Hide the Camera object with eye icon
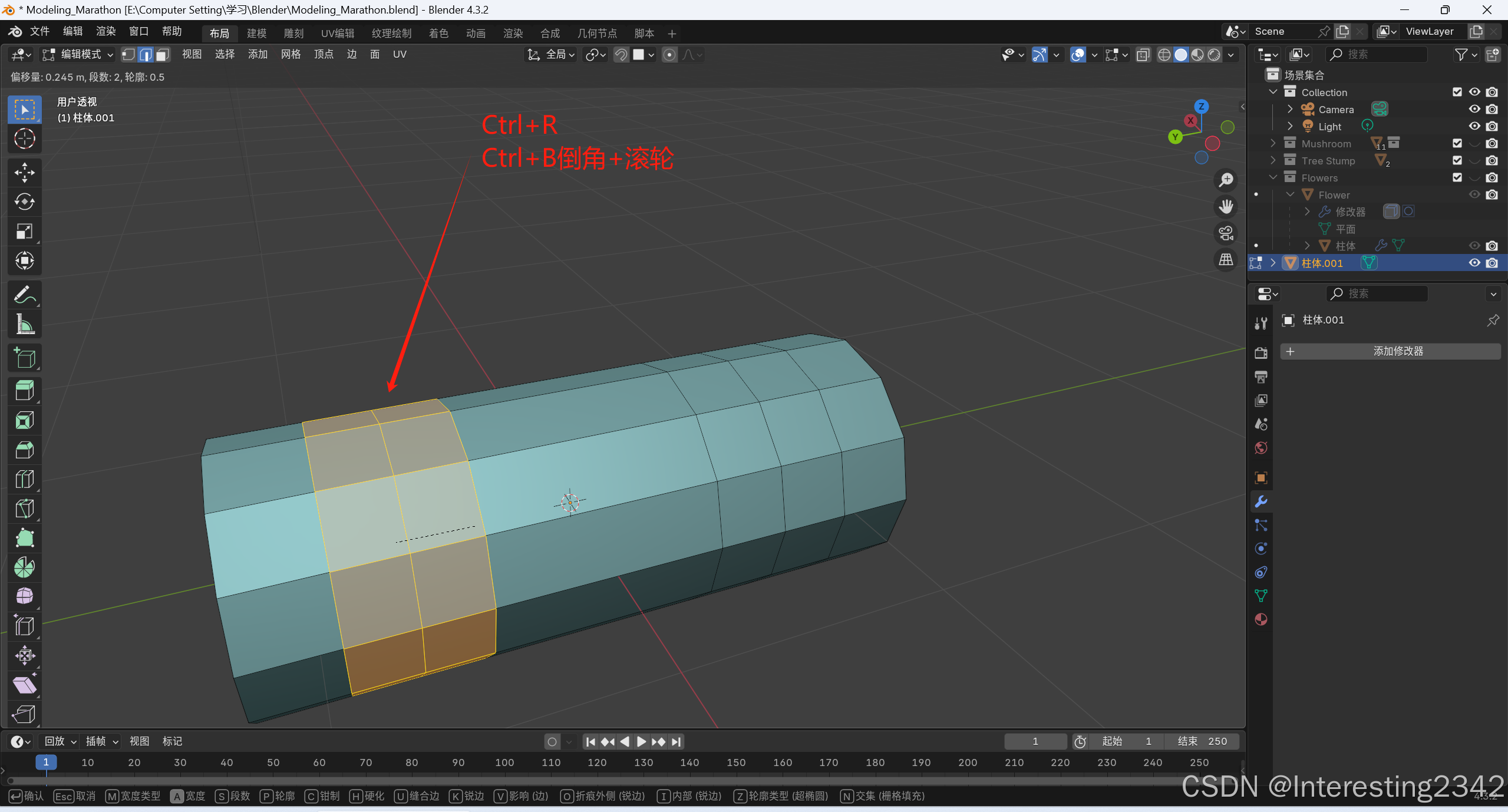Viewport: 1508px width, 812px height. click(x=1474, y=109)
